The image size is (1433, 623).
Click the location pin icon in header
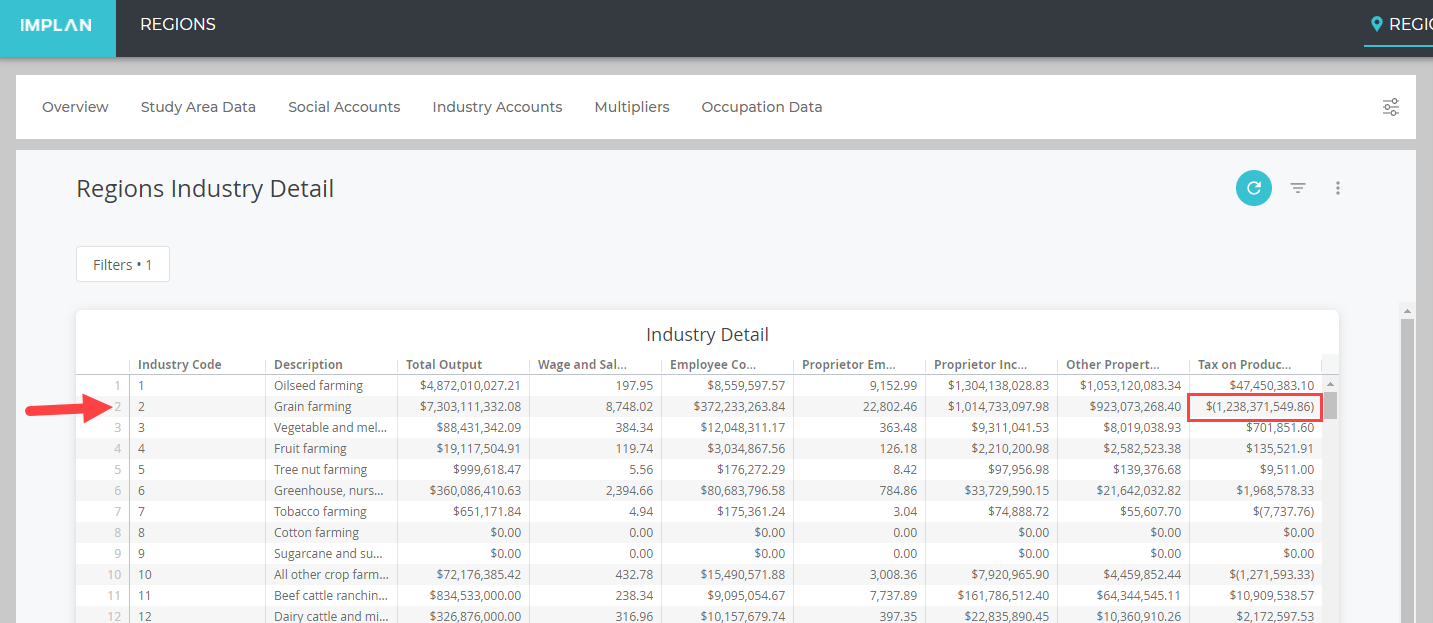pyautogui.click(x=1376, y=24)
